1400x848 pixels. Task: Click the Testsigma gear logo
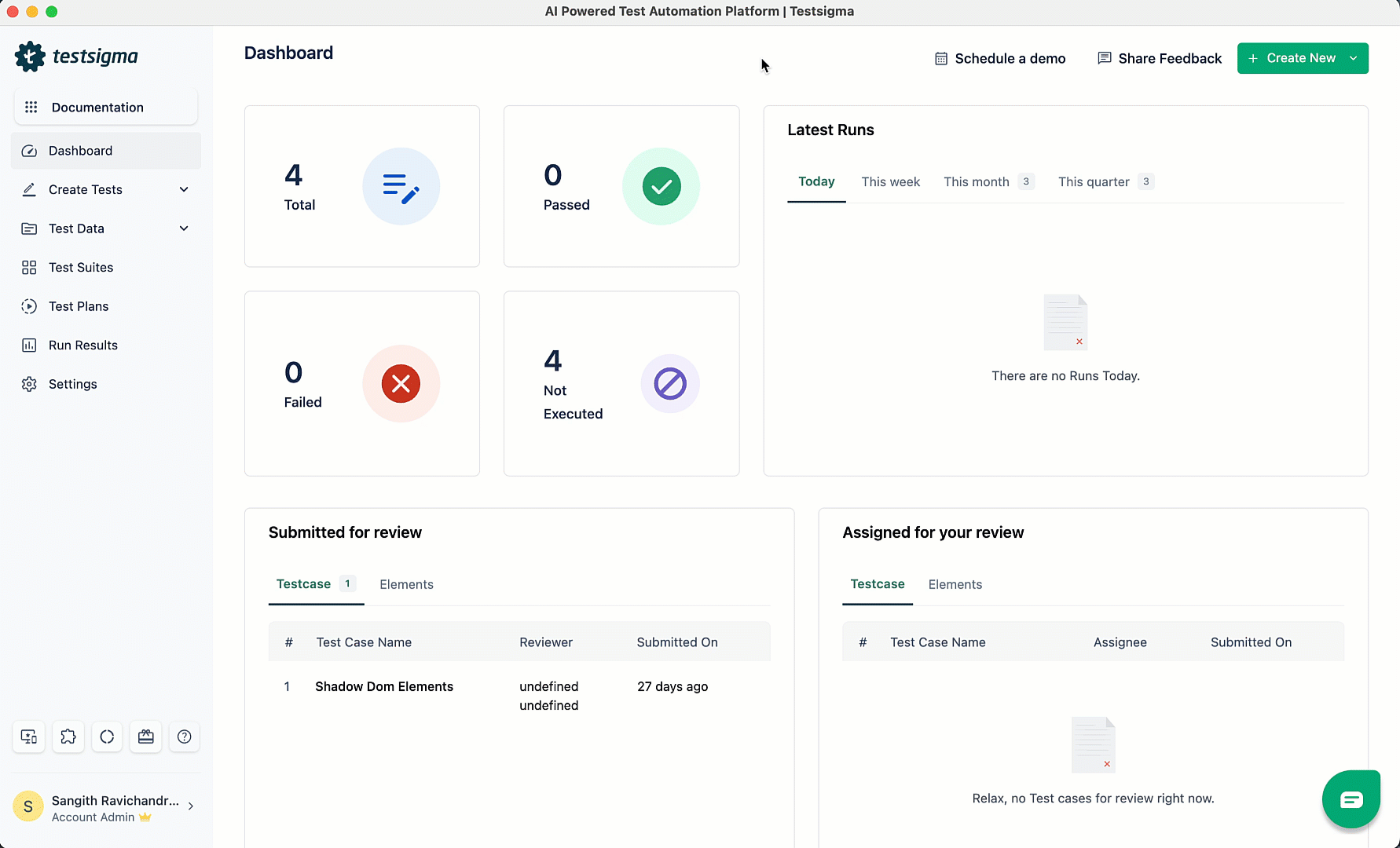coord(30,57)
